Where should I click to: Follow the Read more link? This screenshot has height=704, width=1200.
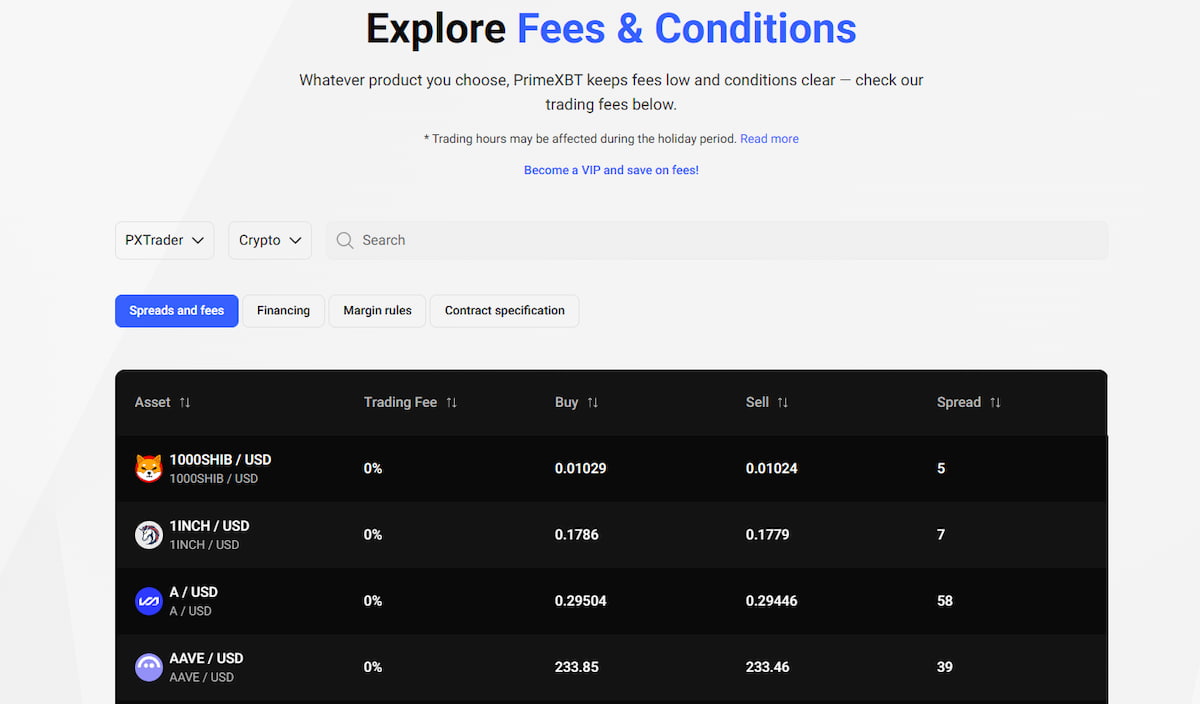pyautogui.click(x=769, y=139)
